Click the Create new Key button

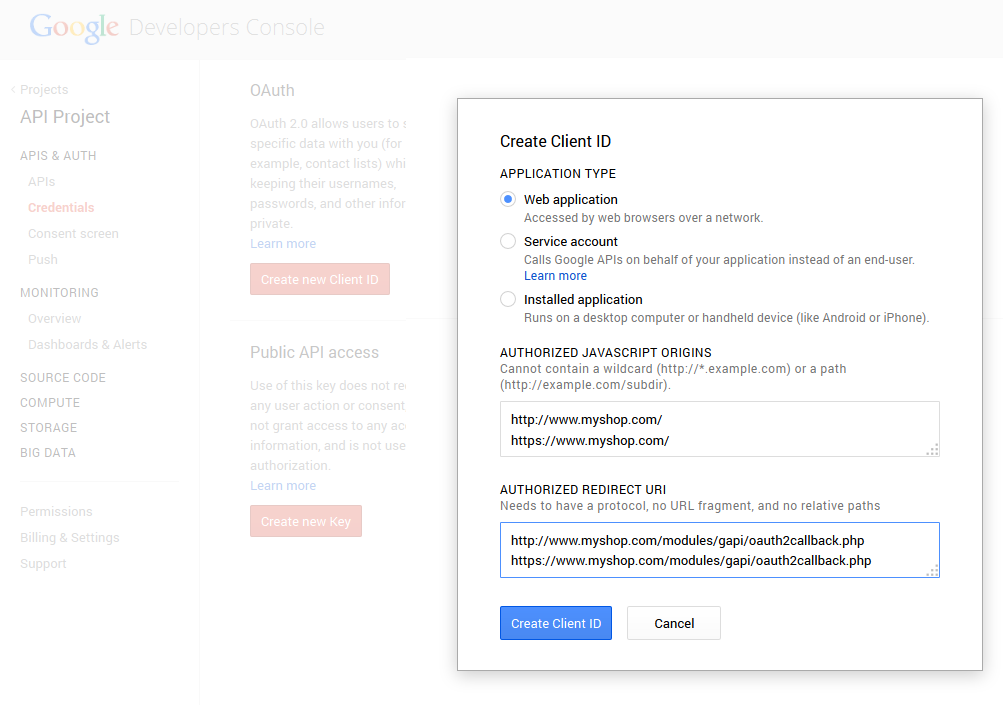(x=306, y=521)
